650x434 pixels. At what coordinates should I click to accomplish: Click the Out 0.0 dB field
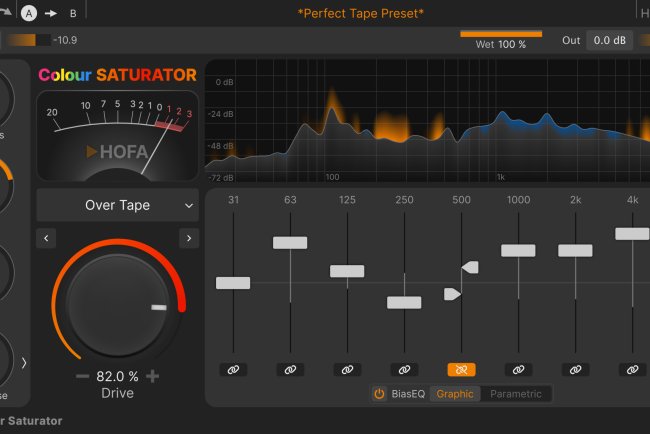(609, 40)
